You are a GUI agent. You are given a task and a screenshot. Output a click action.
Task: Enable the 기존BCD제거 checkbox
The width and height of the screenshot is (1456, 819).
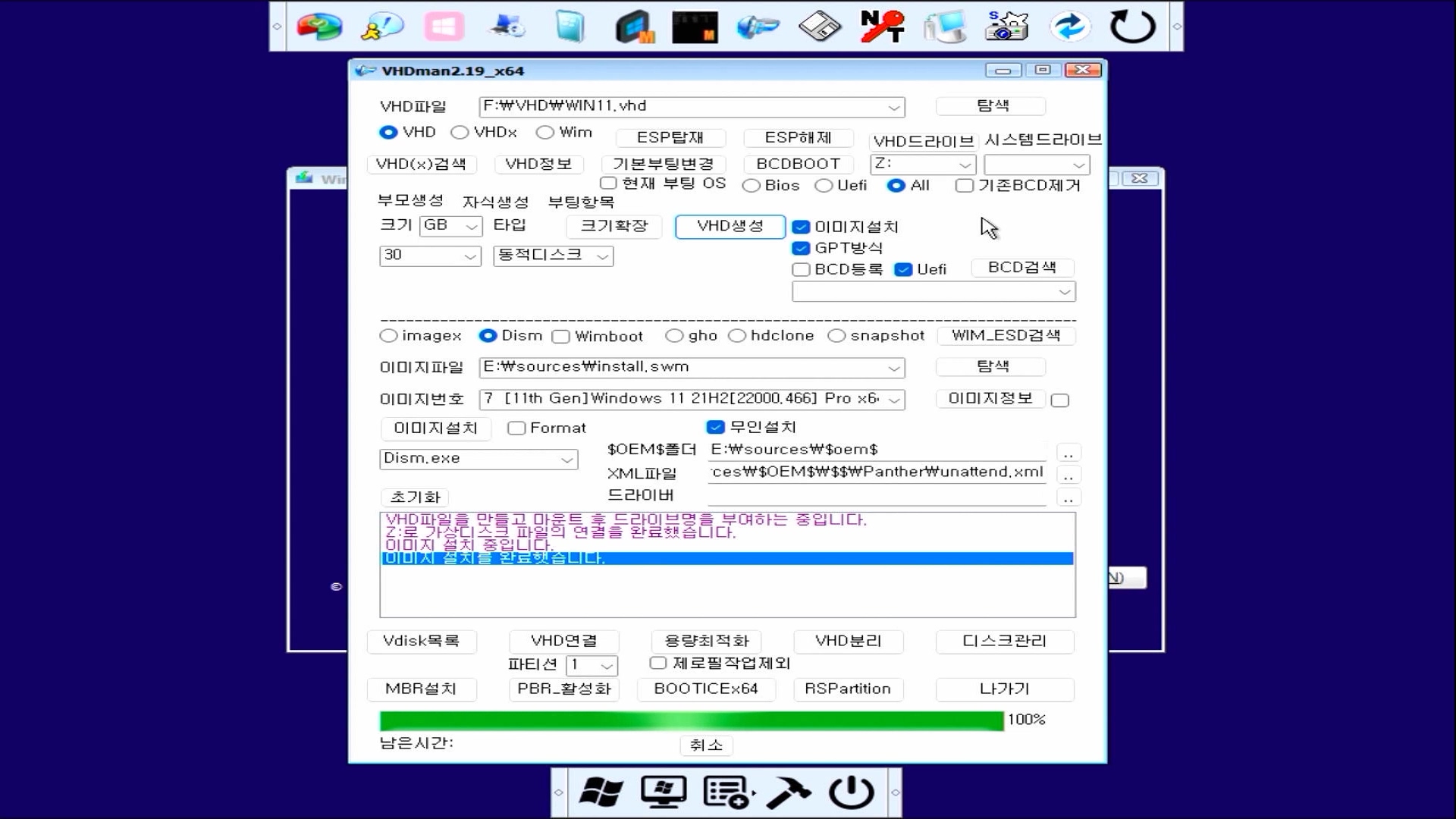click(x=964, y=186)
